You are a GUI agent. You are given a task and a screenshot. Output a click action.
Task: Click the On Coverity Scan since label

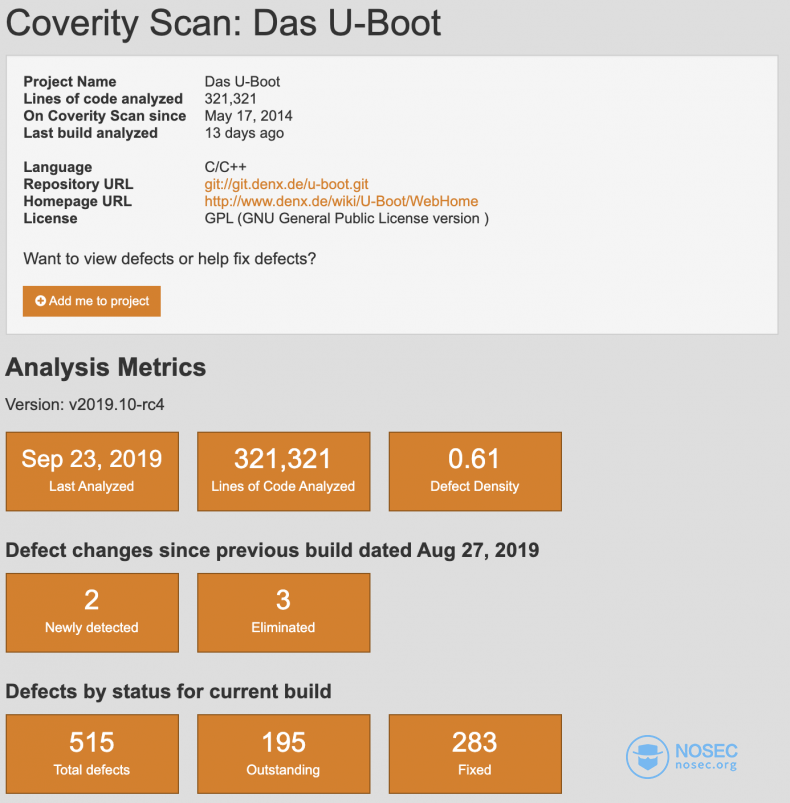click(x=104, y=116)
